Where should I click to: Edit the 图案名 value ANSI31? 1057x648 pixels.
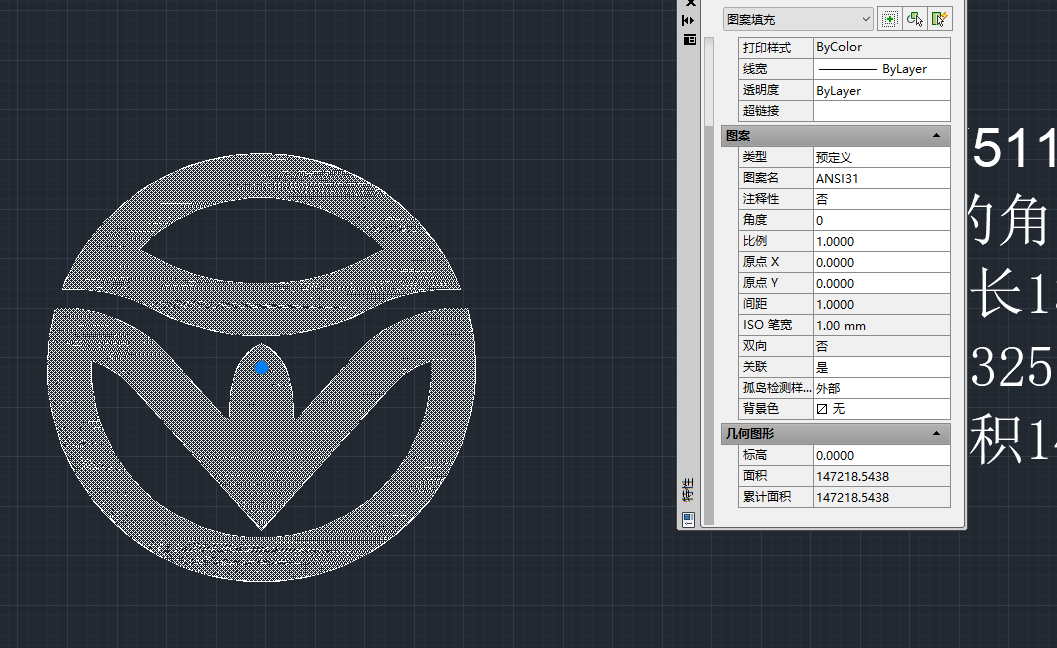pyautogui.click(x=882, y=178)
